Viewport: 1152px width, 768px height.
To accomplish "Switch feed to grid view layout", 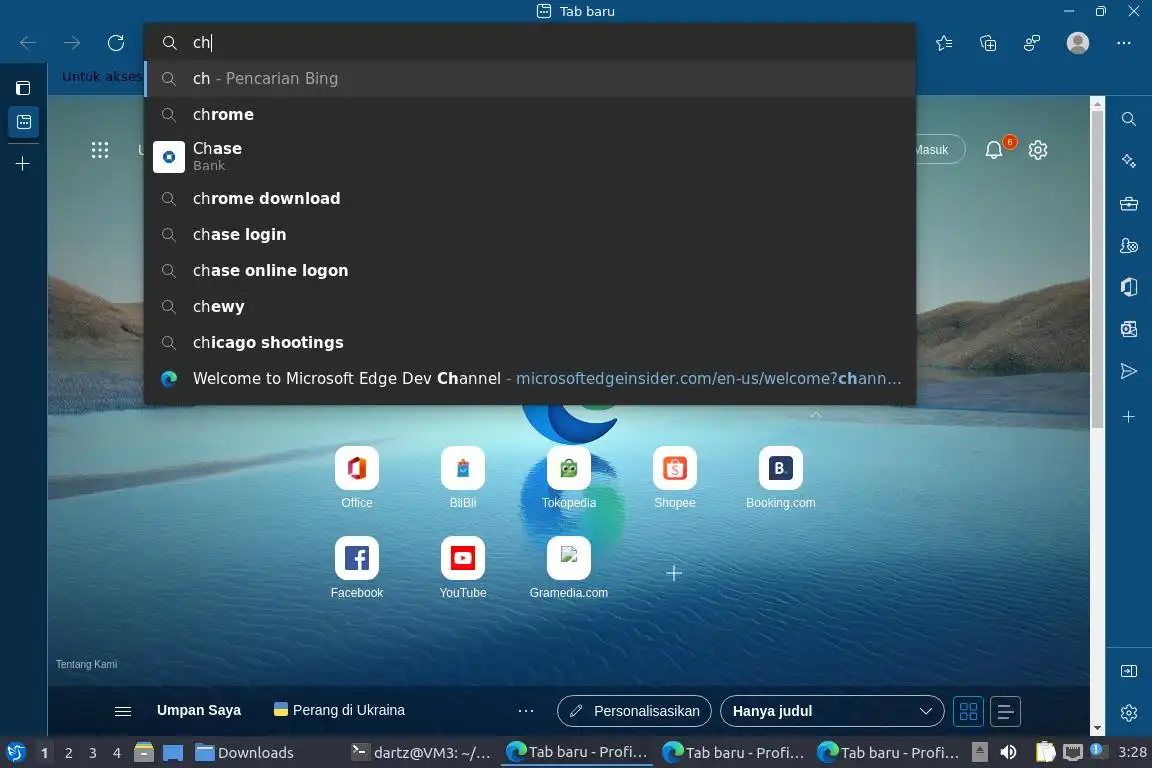I will pos(968,711).
